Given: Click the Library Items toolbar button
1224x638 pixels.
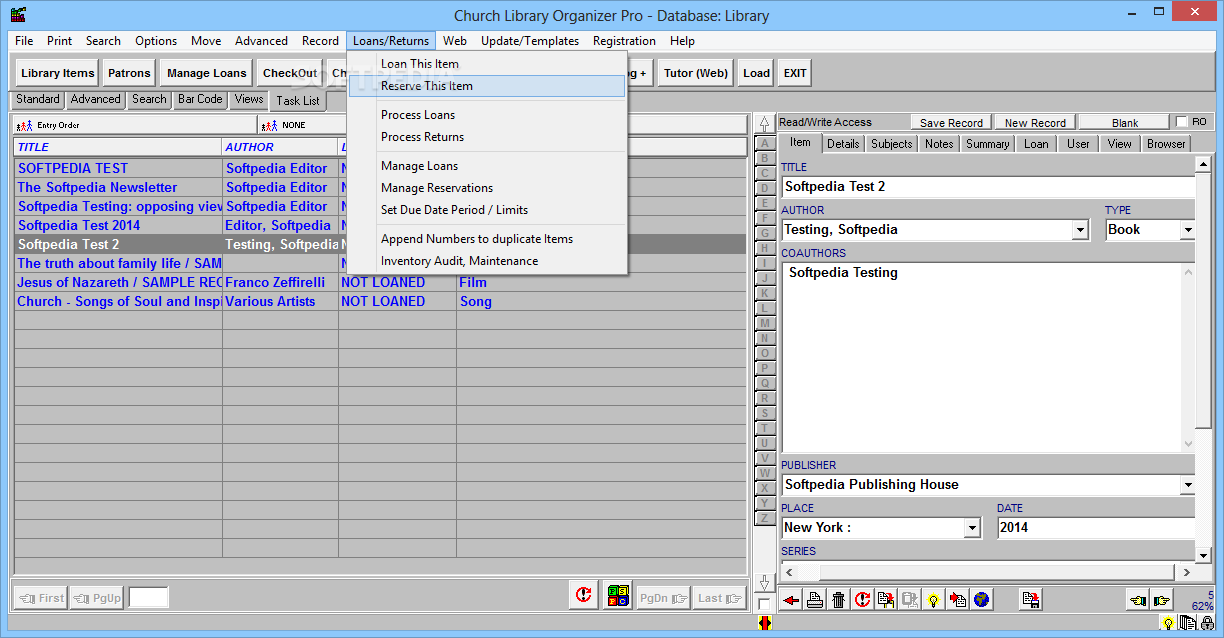Looking at the screenshot, I should pyautogui.click(x=58, y=73).
